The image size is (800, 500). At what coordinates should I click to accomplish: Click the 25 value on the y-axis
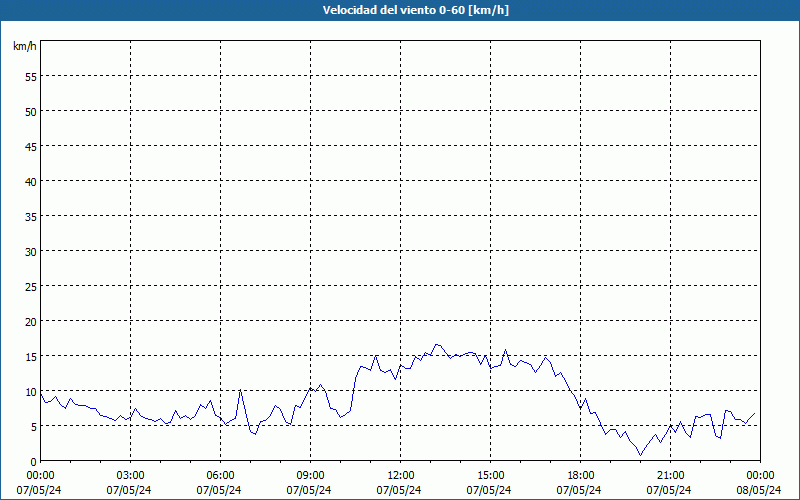(31, 287)
